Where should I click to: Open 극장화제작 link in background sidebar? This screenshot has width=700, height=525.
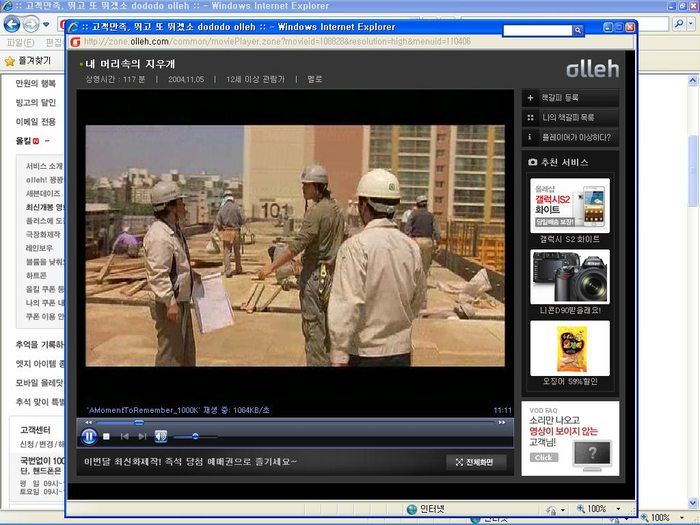click(43, 234)
